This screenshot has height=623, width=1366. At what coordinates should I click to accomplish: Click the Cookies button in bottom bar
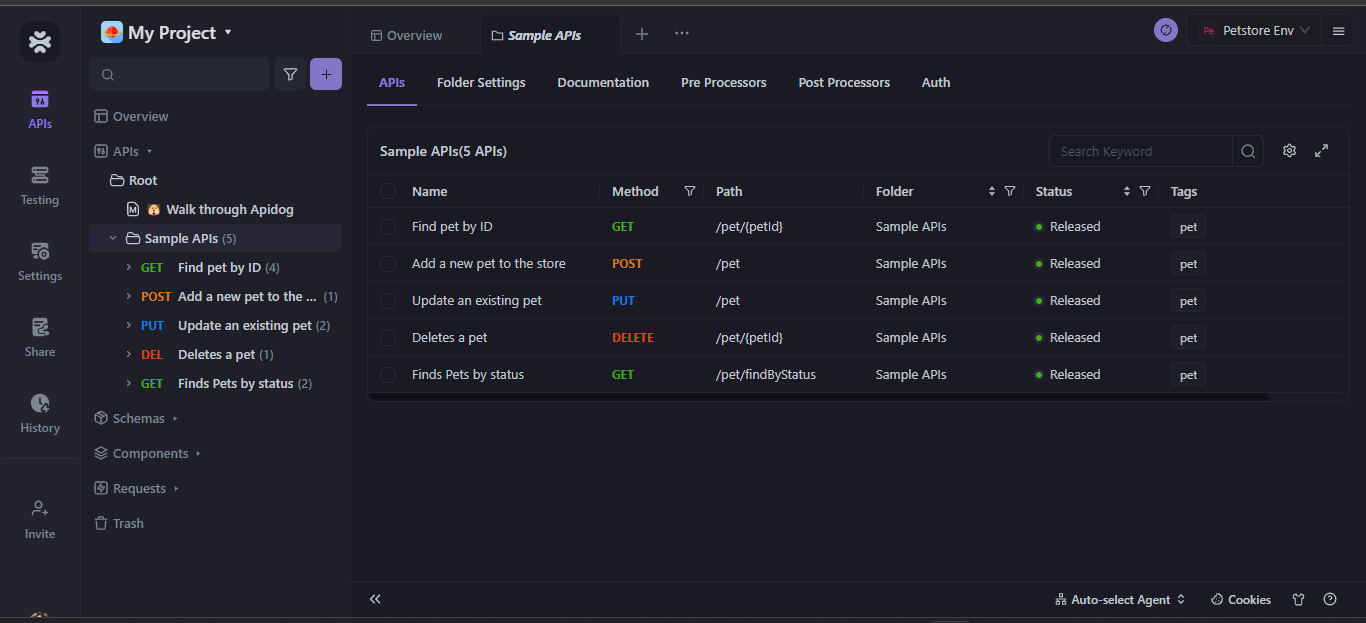tap(1240, 599)
